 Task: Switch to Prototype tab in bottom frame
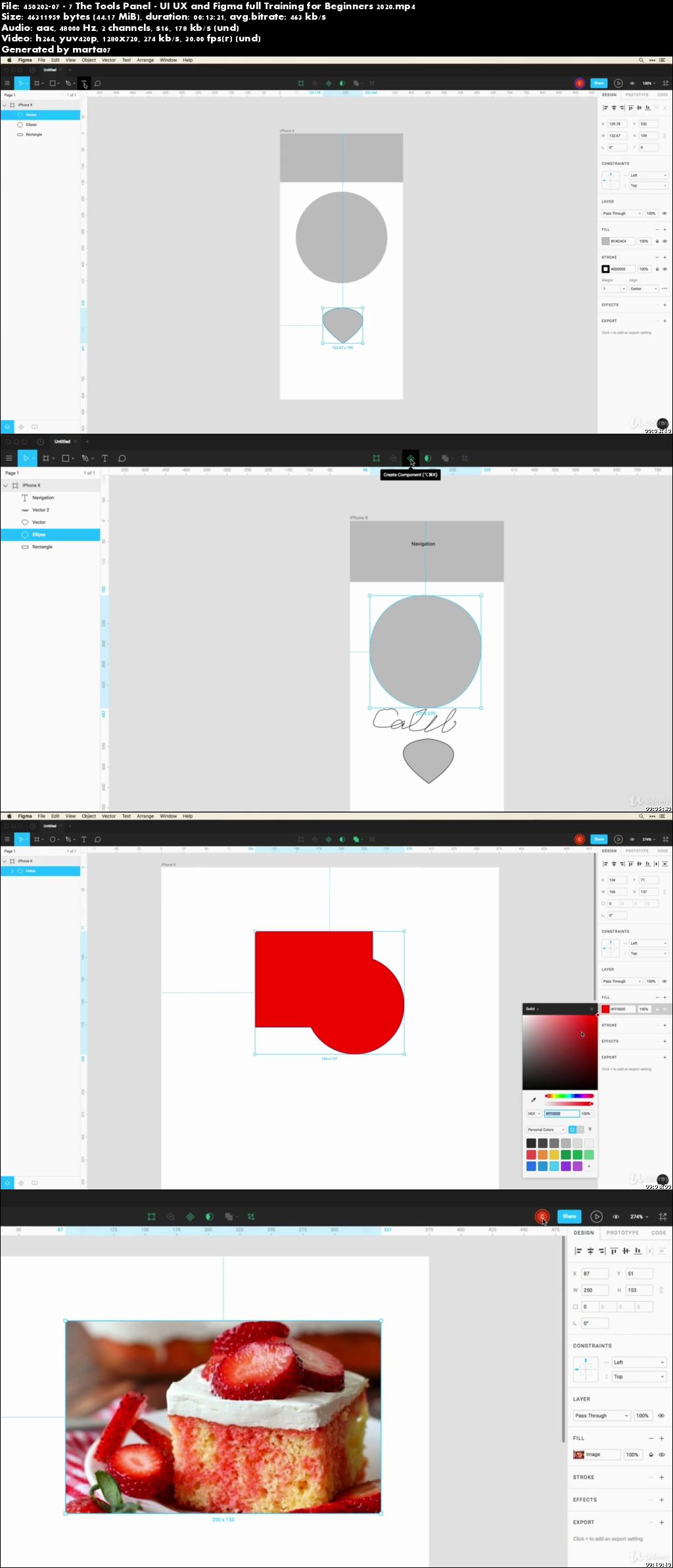point(622,1233)
